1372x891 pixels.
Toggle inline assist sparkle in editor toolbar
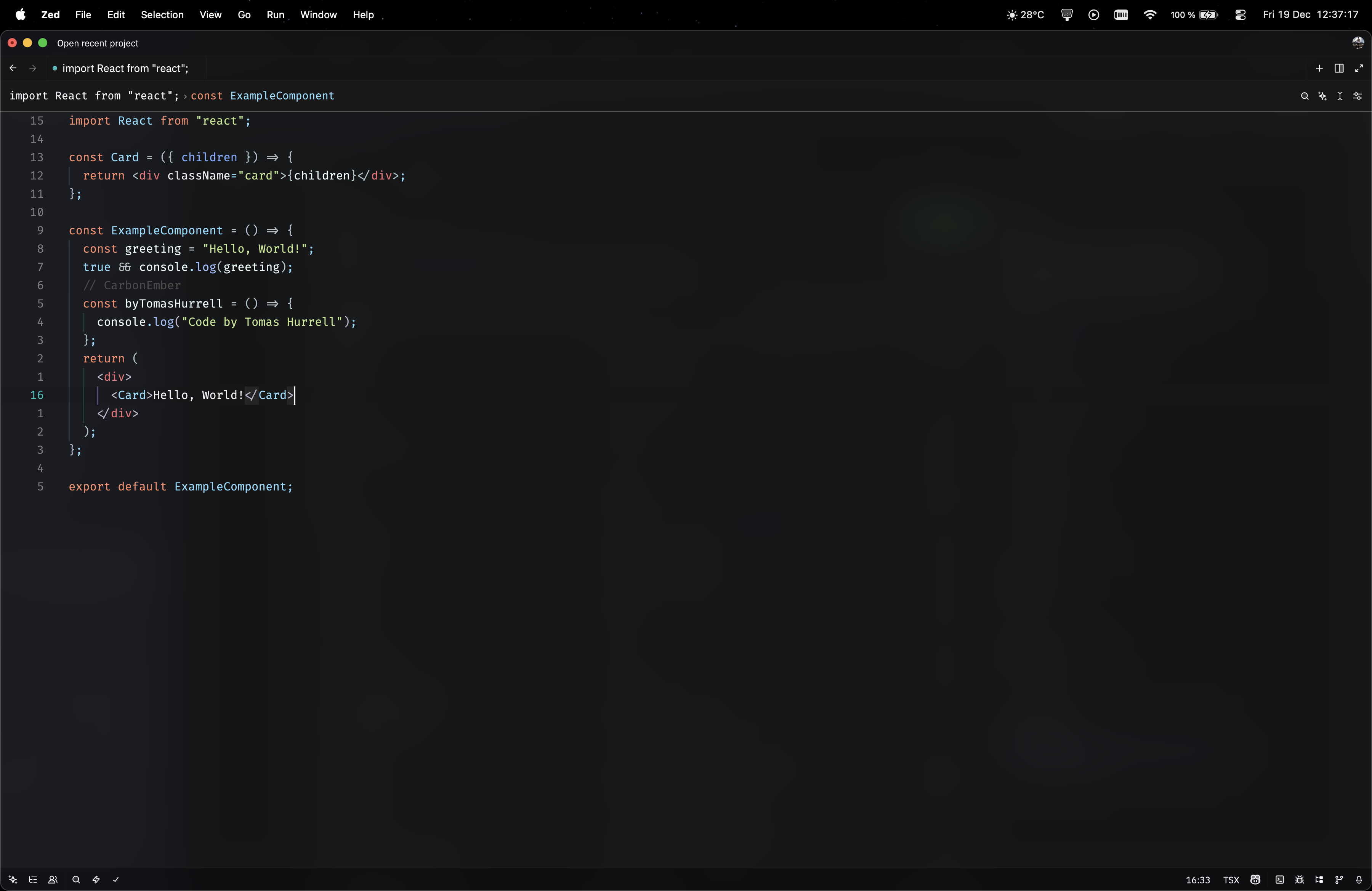tap(1322, 96)
